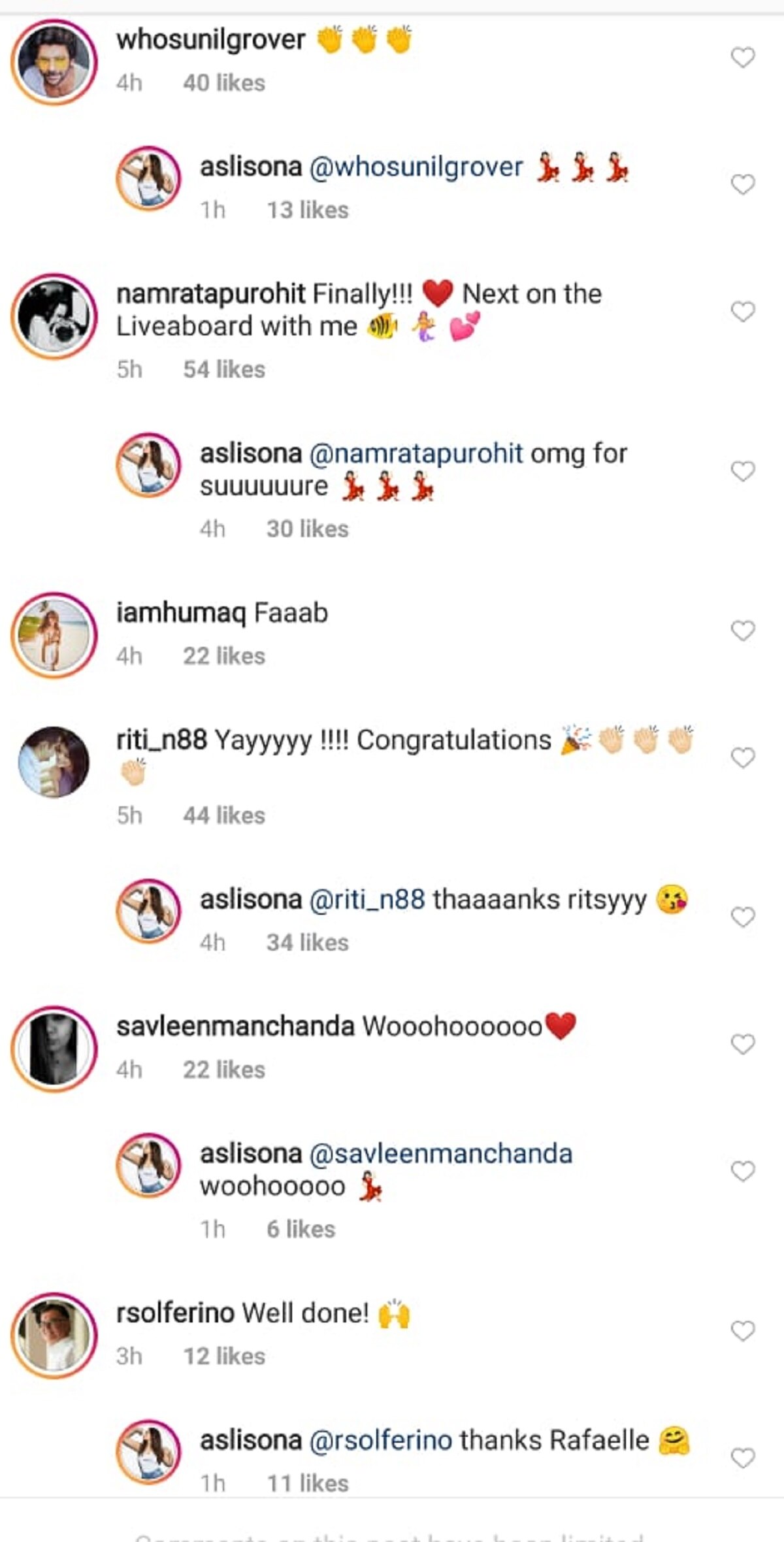Screen dimensions: 784x1542
Task: Heart aslisona's 'thaaaanks ritsyyy' reply
Action: (743, 917)
